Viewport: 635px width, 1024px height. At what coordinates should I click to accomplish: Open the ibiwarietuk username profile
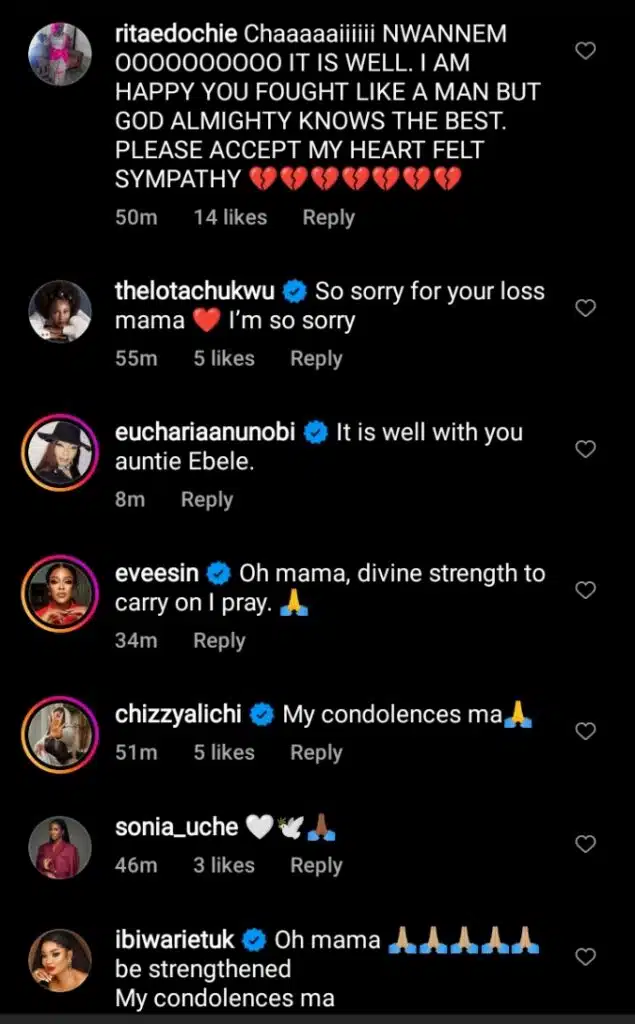tap(176, 940)
